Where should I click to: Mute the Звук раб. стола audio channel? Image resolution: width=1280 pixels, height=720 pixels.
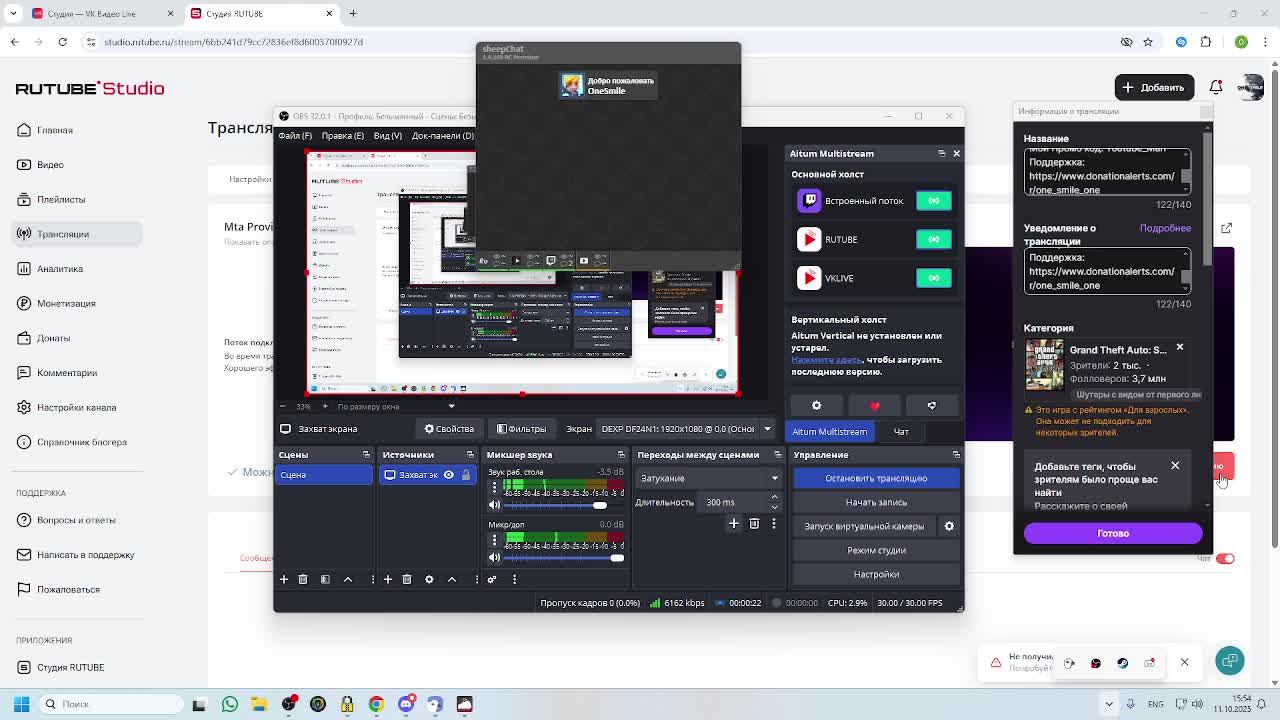[x=494, y=505]
